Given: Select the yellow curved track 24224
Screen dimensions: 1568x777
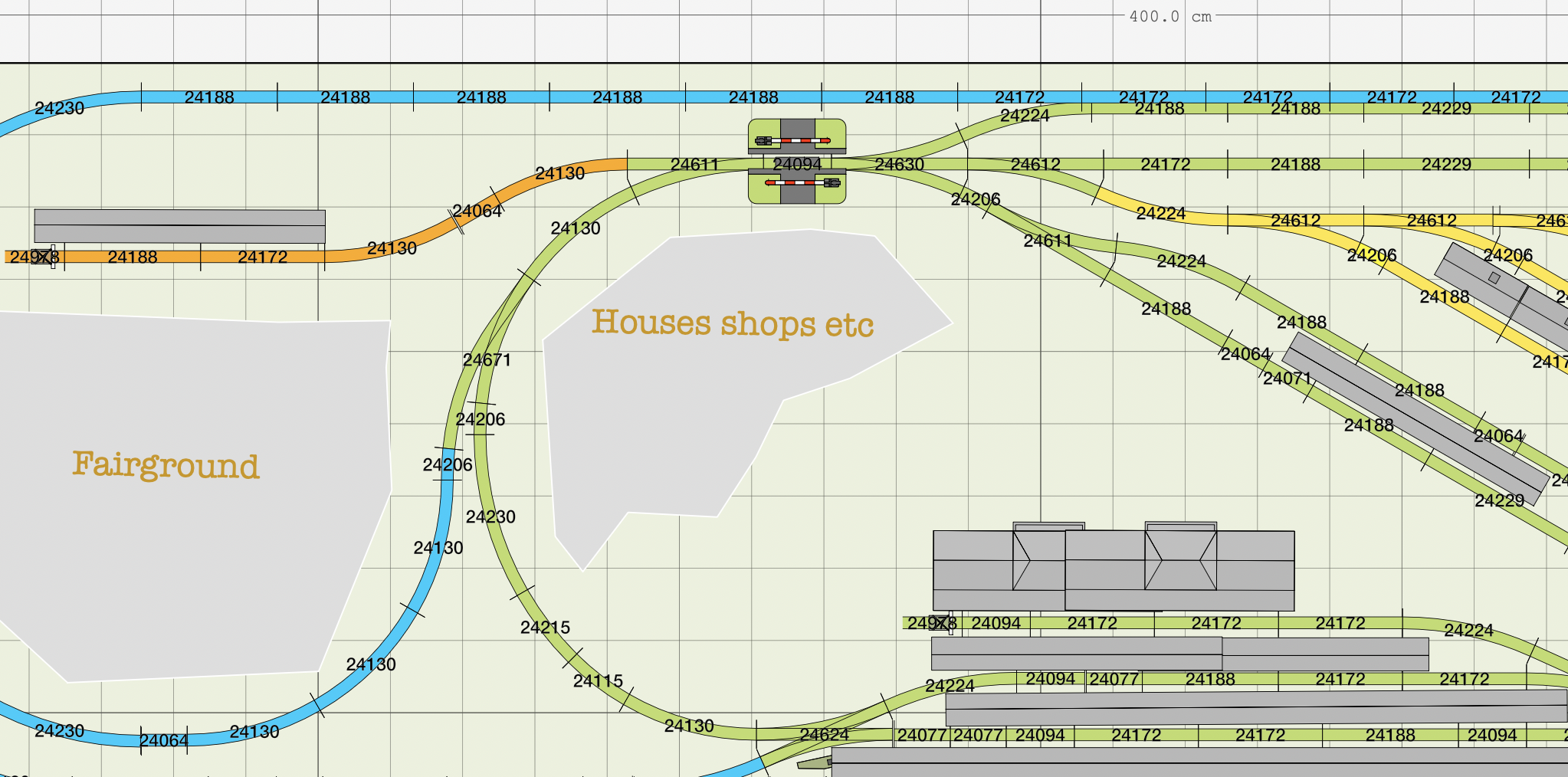Looking at the screenshot, I should 1161,213.
